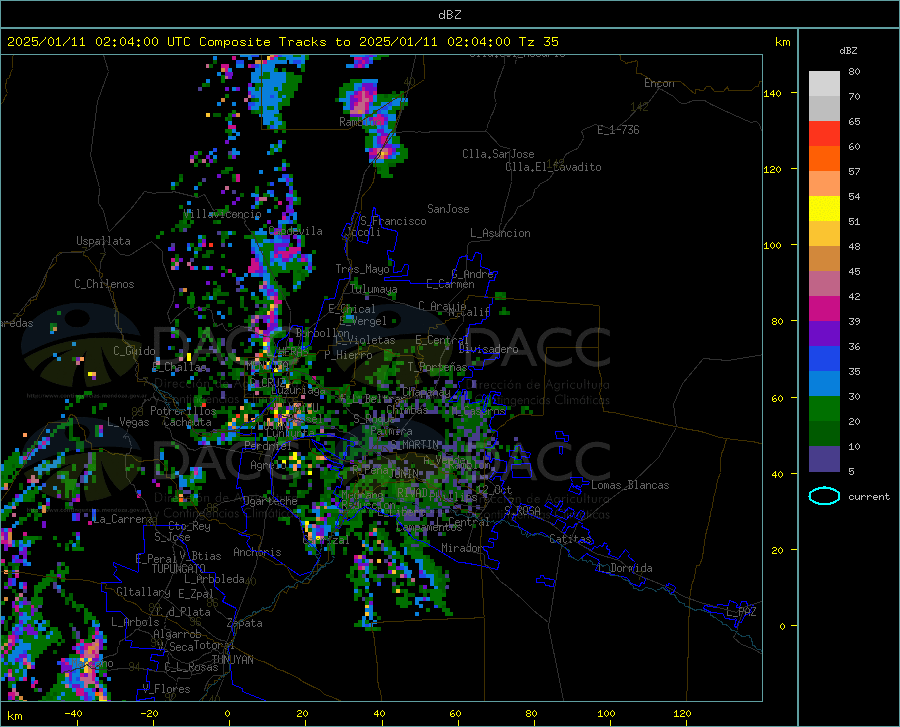
Task: Click the 'dBZ' title at top center
Action: click(x=449, y=15)
